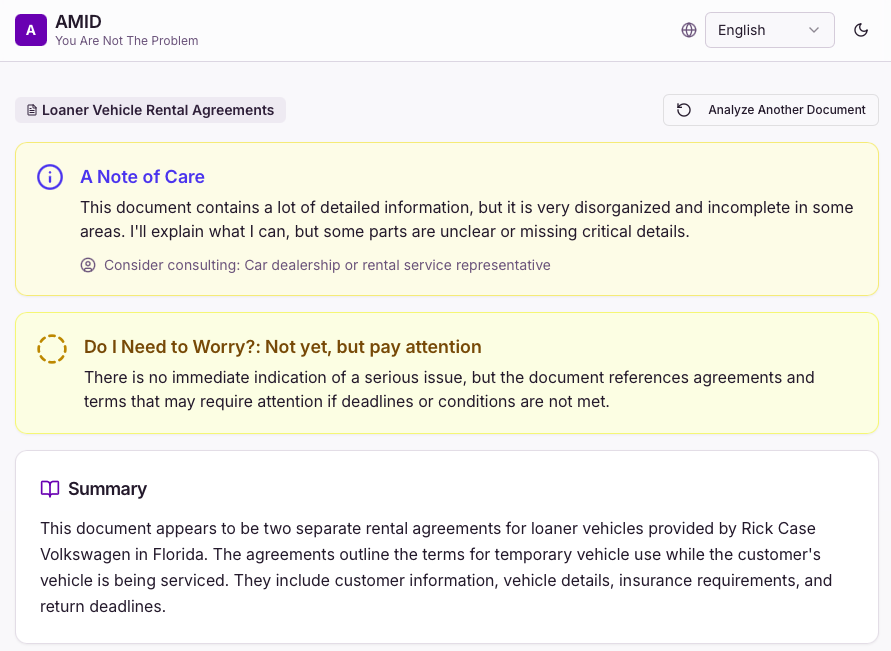Toggle dark mode with the moon icon
This screenshot has width=891, height=651.
861,30
